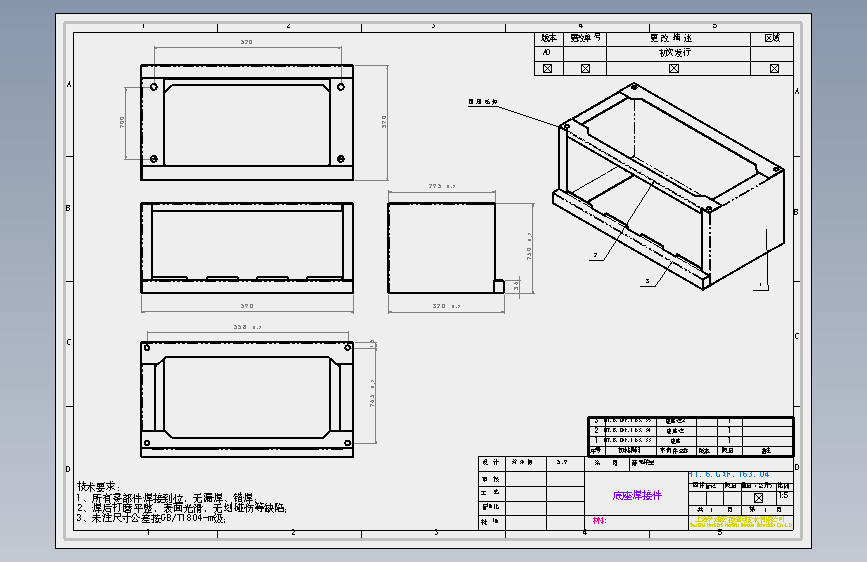Click note 2 about 焊后打磨平整
This screenshot has height=562, width=867.
point(182,508)
